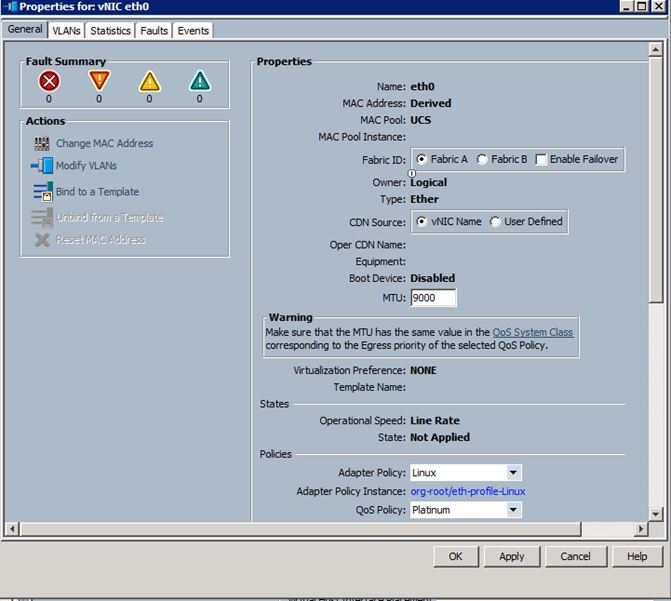Click the major fault orange triangle icon
The width and height of the screenshot is (671, 601).
(99, 80)
